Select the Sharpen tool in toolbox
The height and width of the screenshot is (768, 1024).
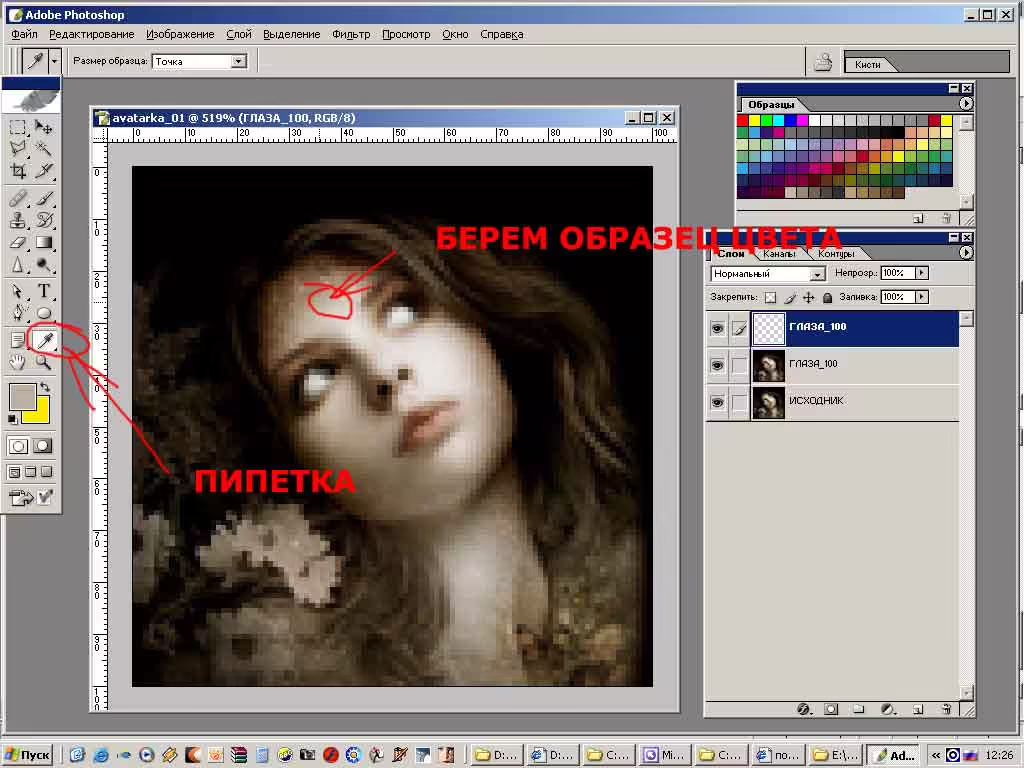tap(18, 264)
